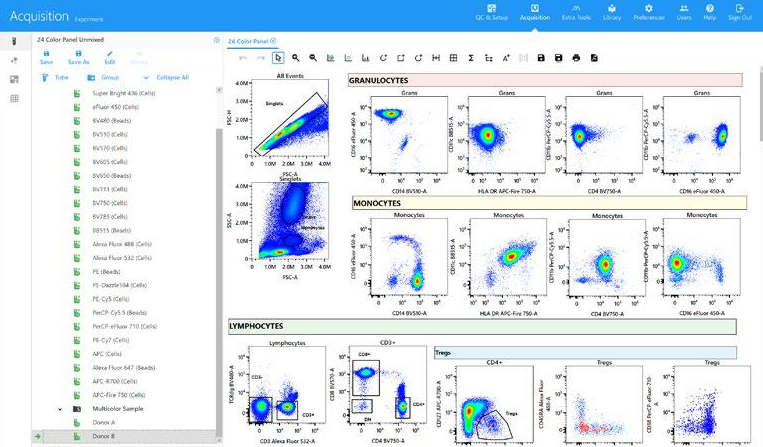The height and width of the screenshot is (447, 763).
Task: Open the statistics sigma tool
Action: coord(473,58)
